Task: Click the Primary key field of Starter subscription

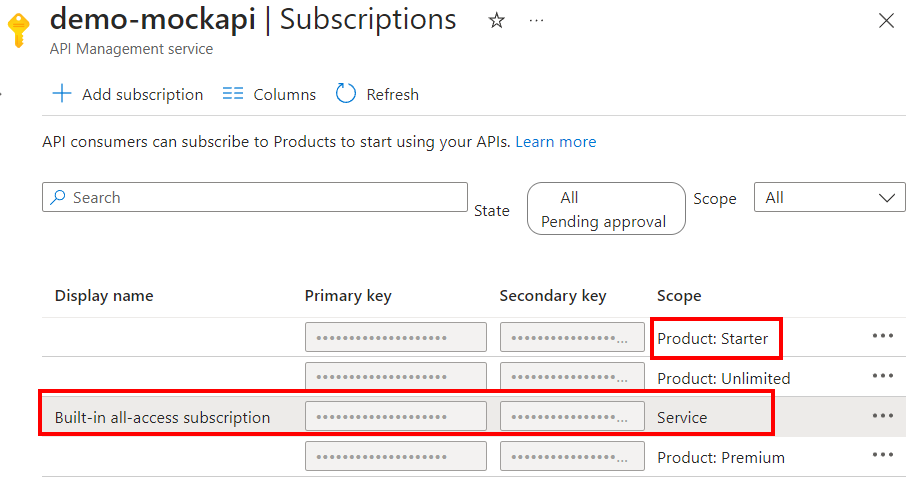Action: (x=396, y=337)
